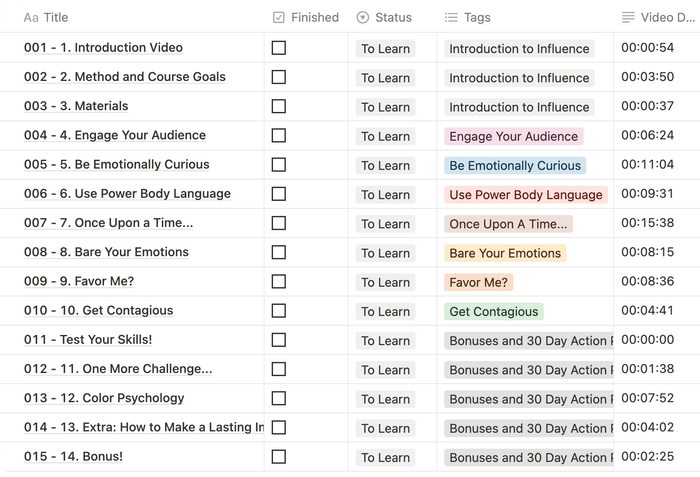Select the pink Engage Your Audience tag
This screenshot has height=477, width=700.
click(x=514, y=136)
